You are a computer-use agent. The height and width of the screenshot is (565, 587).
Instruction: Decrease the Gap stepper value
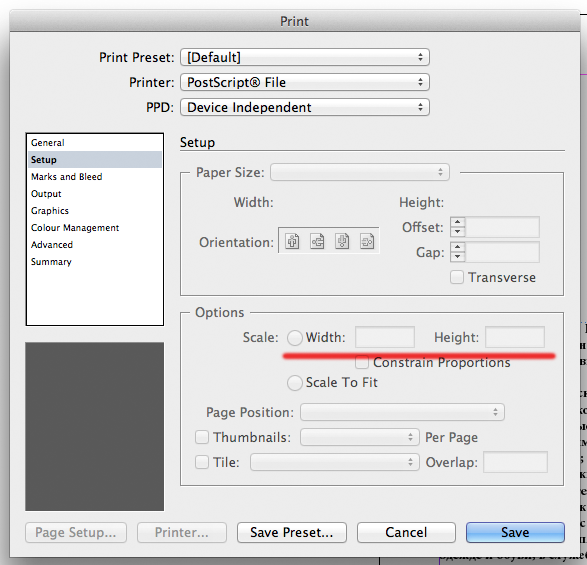457,257
